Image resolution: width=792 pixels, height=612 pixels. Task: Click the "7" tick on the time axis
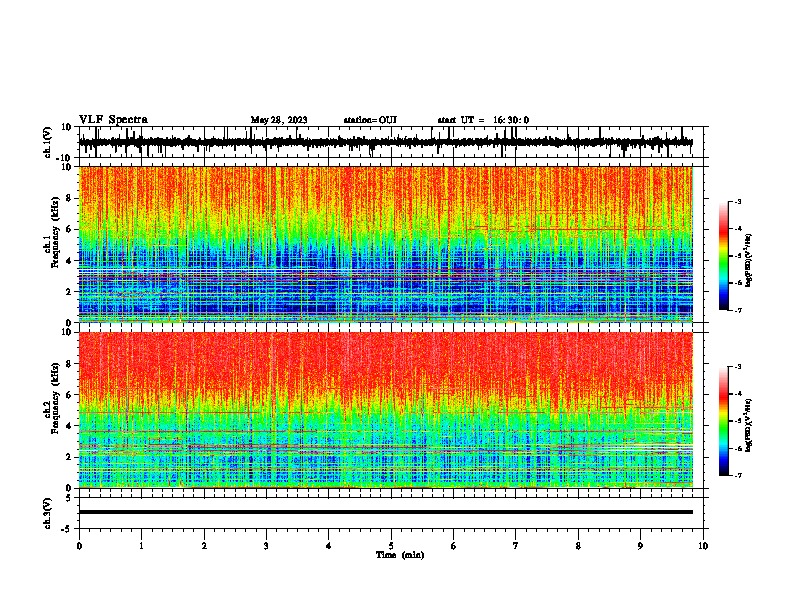pyautogui.click(x=516, y=546)
